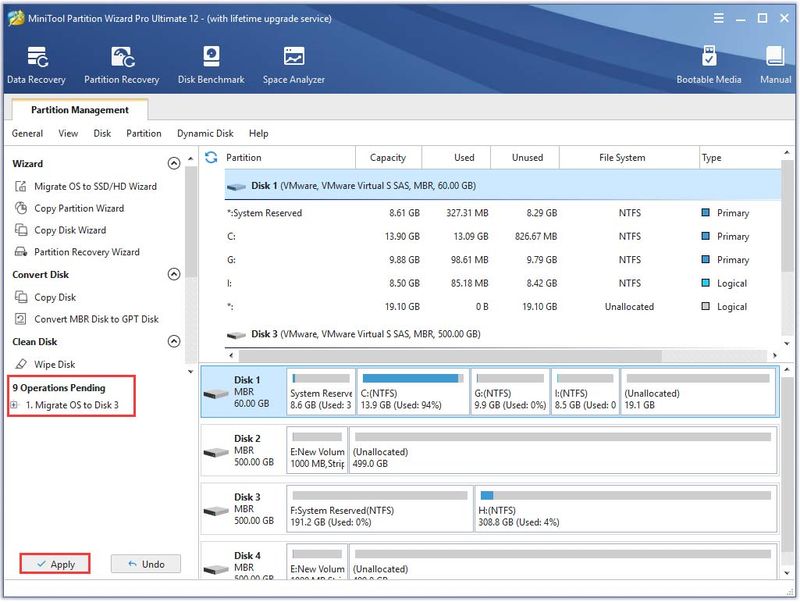The width and height of the screenshot is (800, 602).
Task: Click the horizontal scrollbar left arrow
Action: point(231,355)
